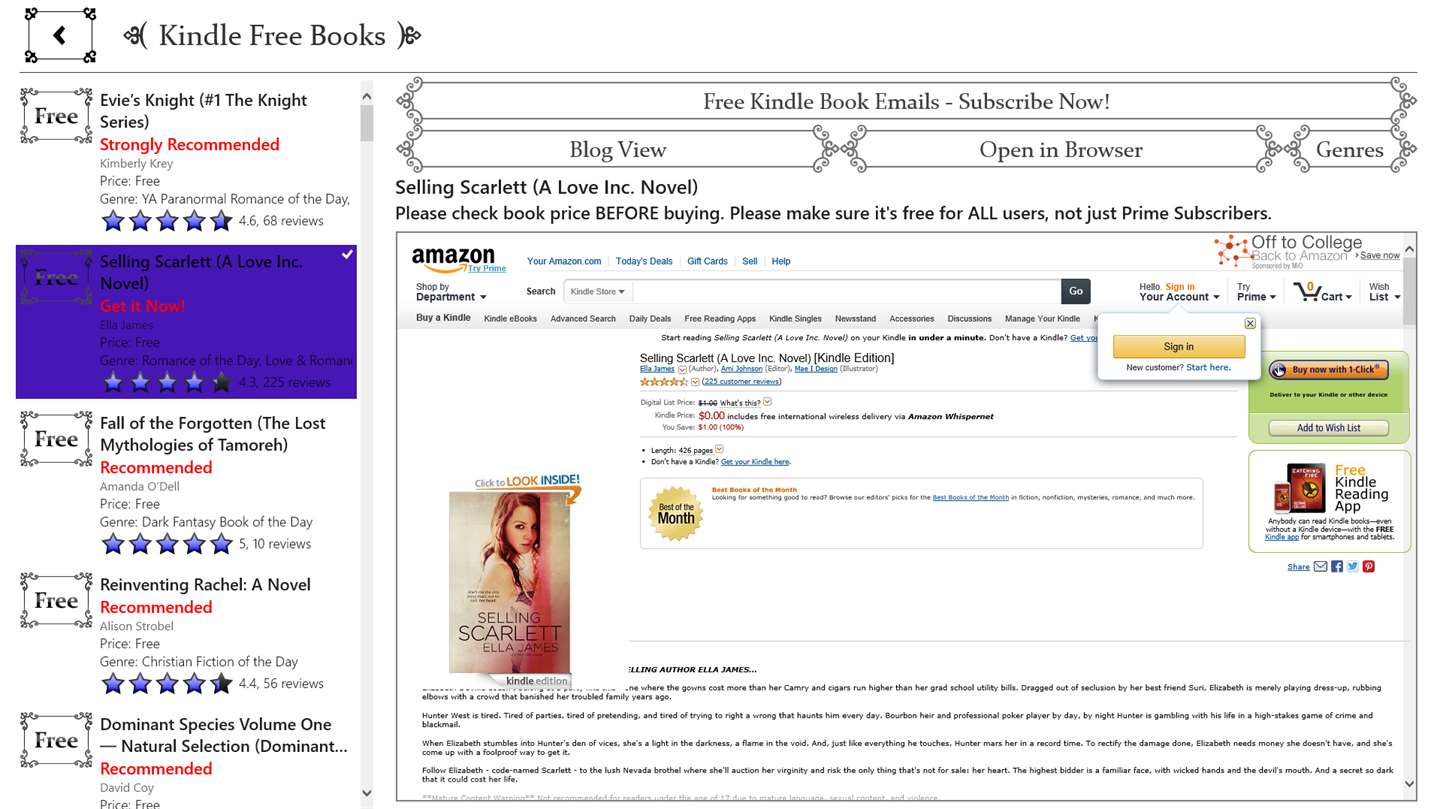Screen dimensions: 1440x809
Task: Deselect the checked Selling Scarlett item
Action: click(x=186, y=322)
